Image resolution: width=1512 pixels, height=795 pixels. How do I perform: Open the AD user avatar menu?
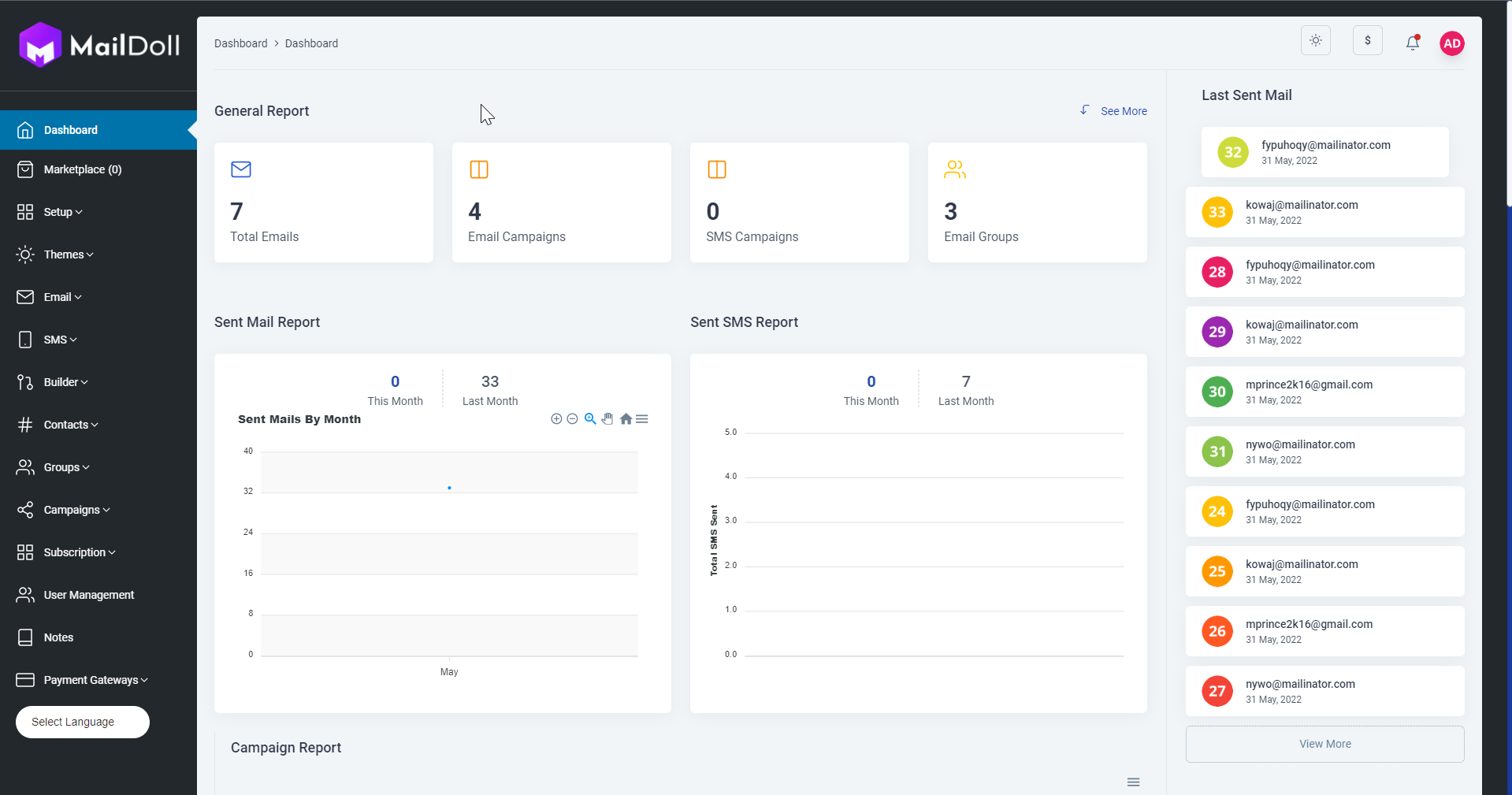point(1451,43)
